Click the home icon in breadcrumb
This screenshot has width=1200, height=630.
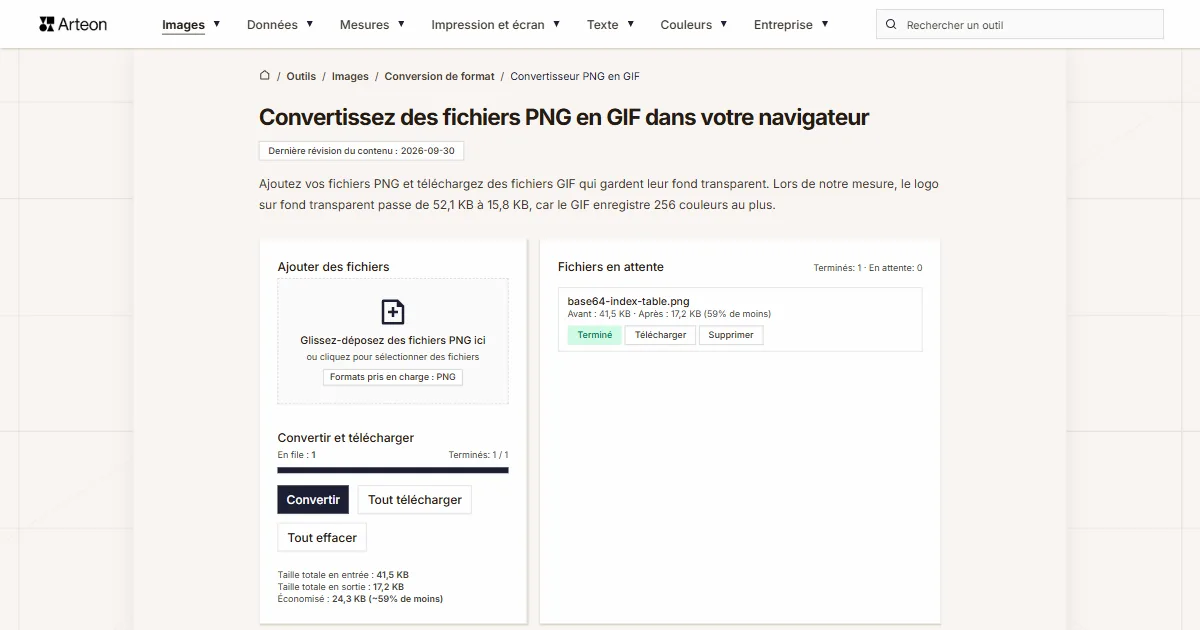click(265, 75)
